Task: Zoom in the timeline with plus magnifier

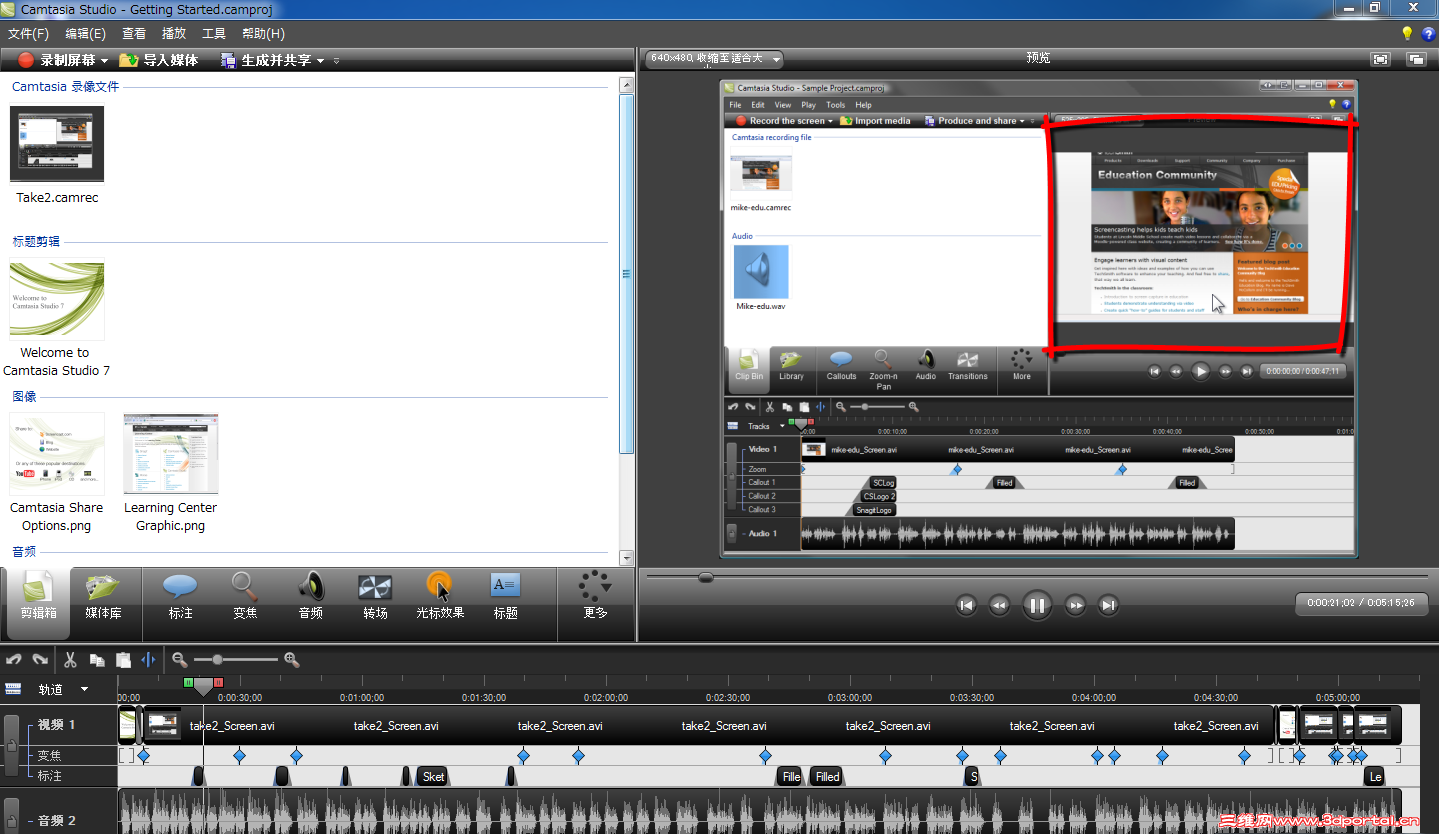Action: (x=292, y=660)
